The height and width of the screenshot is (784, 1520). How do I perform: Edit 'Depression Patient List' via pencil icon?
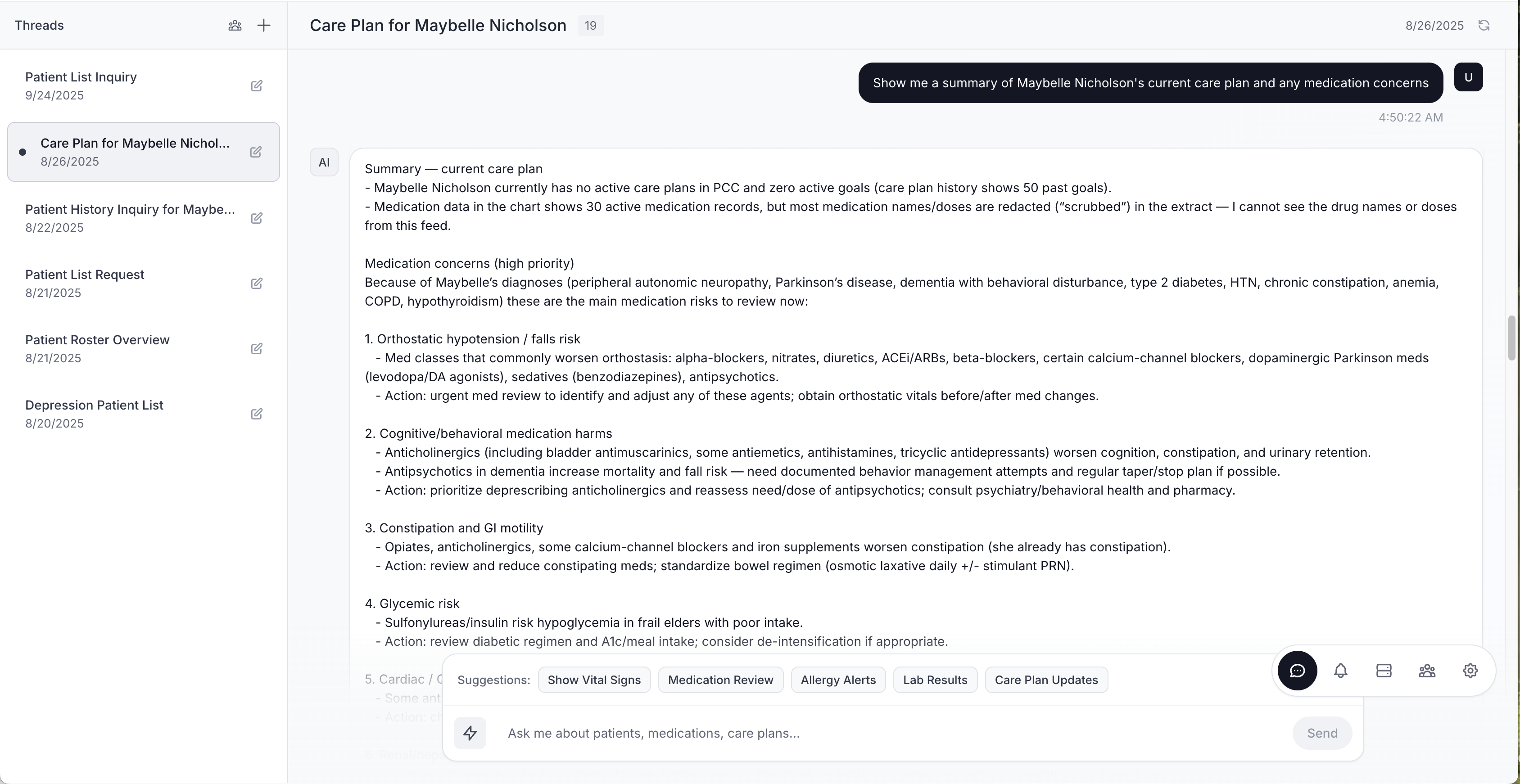click(257, 414)
